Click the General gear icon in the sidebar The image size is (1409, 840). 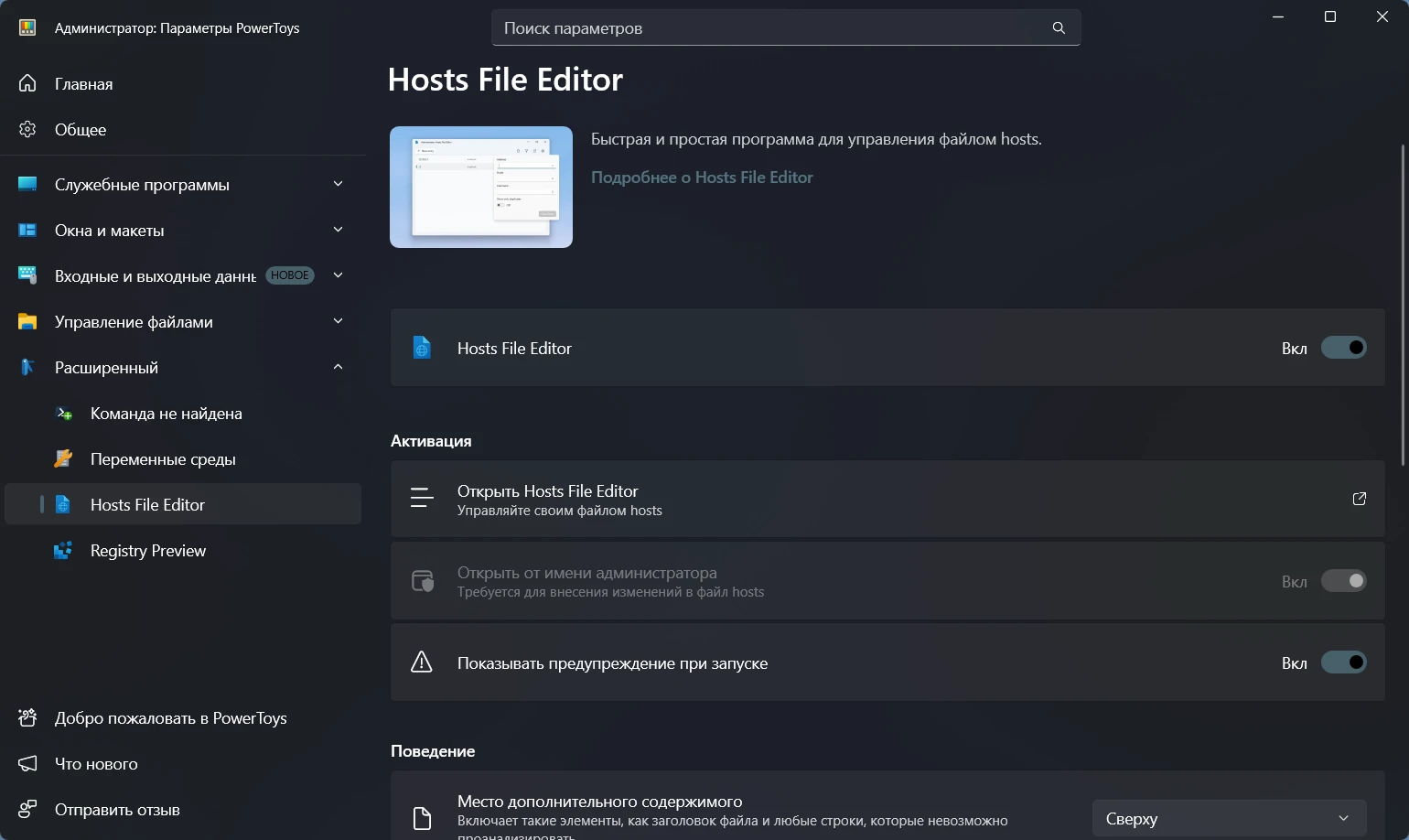(27, 129)
